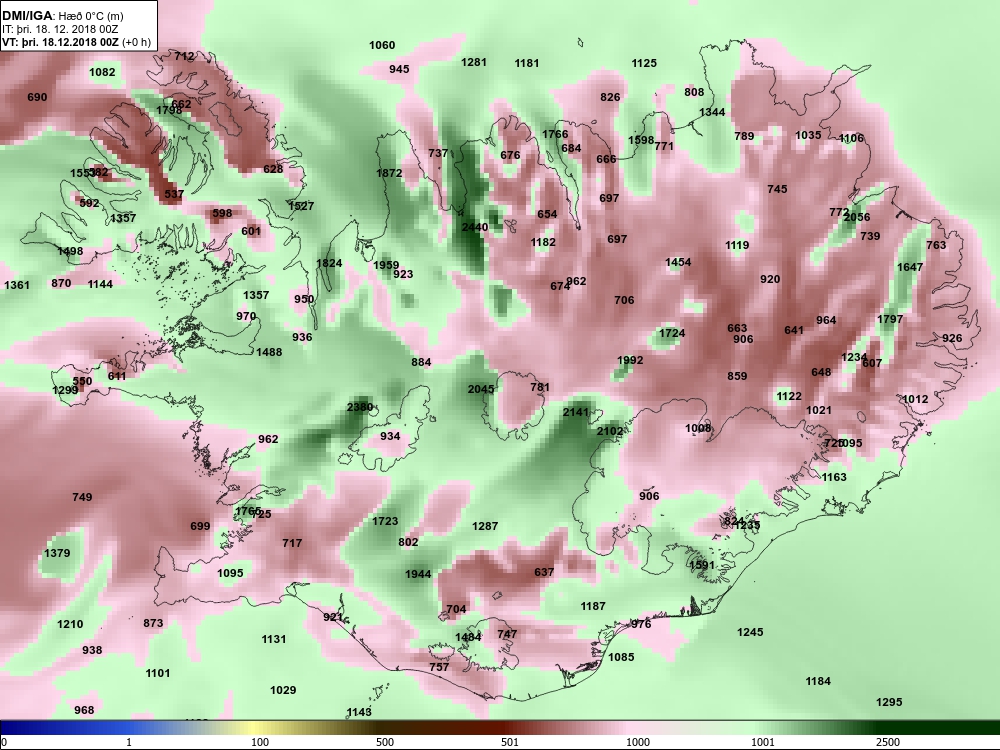The height and width of the screenshot is (750, 1000).
Task: Click the map value 2102
Action: pyautogui.click(x=610, y=431)
